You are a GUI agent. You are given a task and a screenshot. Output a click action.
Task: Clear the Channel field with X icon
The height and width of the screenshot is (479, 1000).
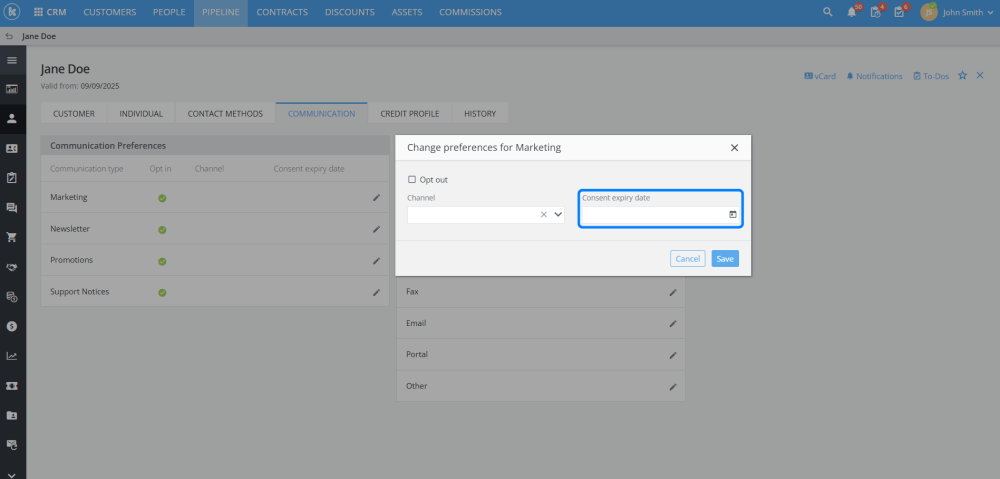point(544,214)
